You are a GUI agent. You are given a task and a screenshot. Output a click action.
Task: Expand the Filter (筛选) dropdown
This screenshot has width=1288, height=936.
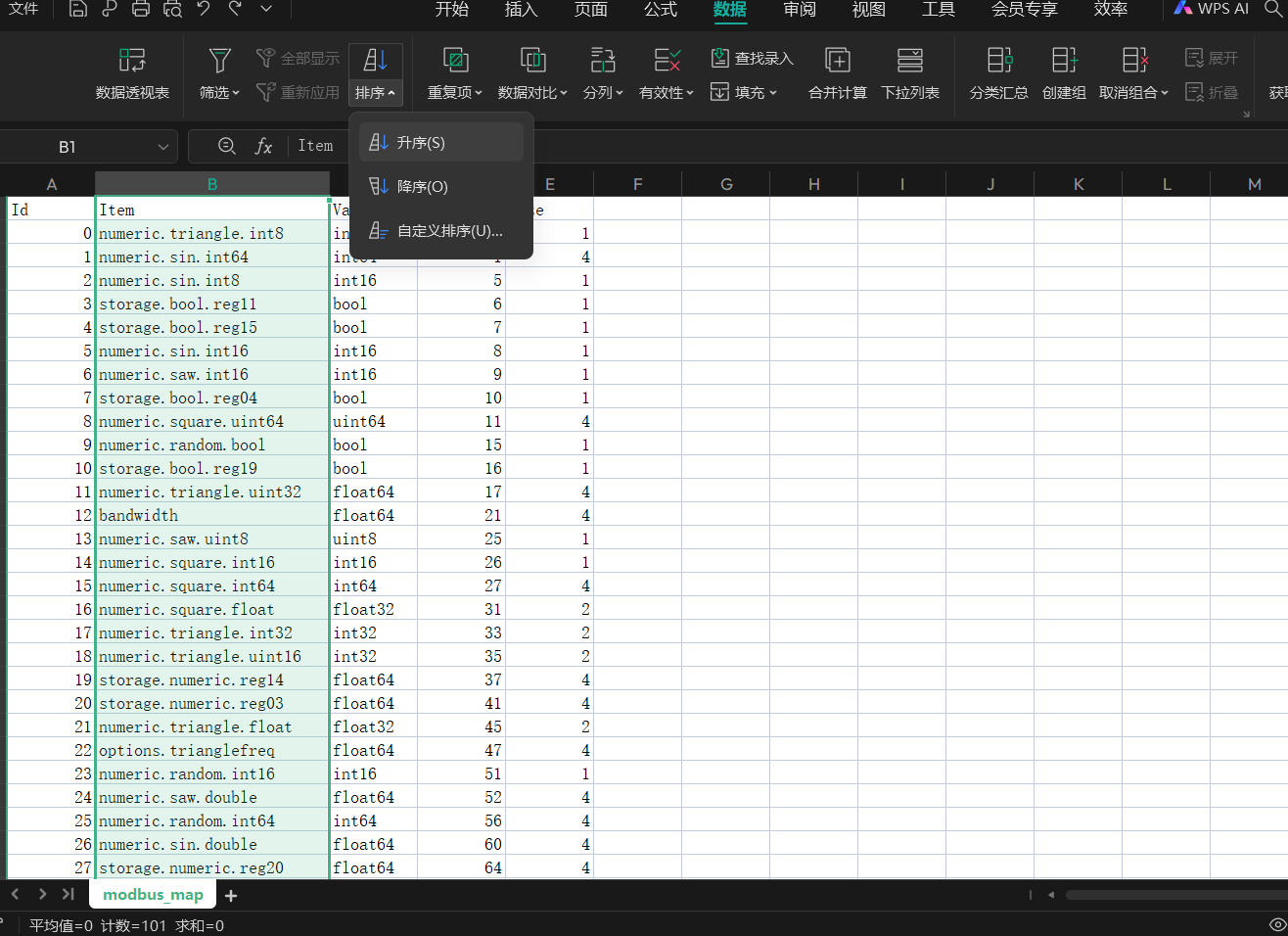click(220, 93)
